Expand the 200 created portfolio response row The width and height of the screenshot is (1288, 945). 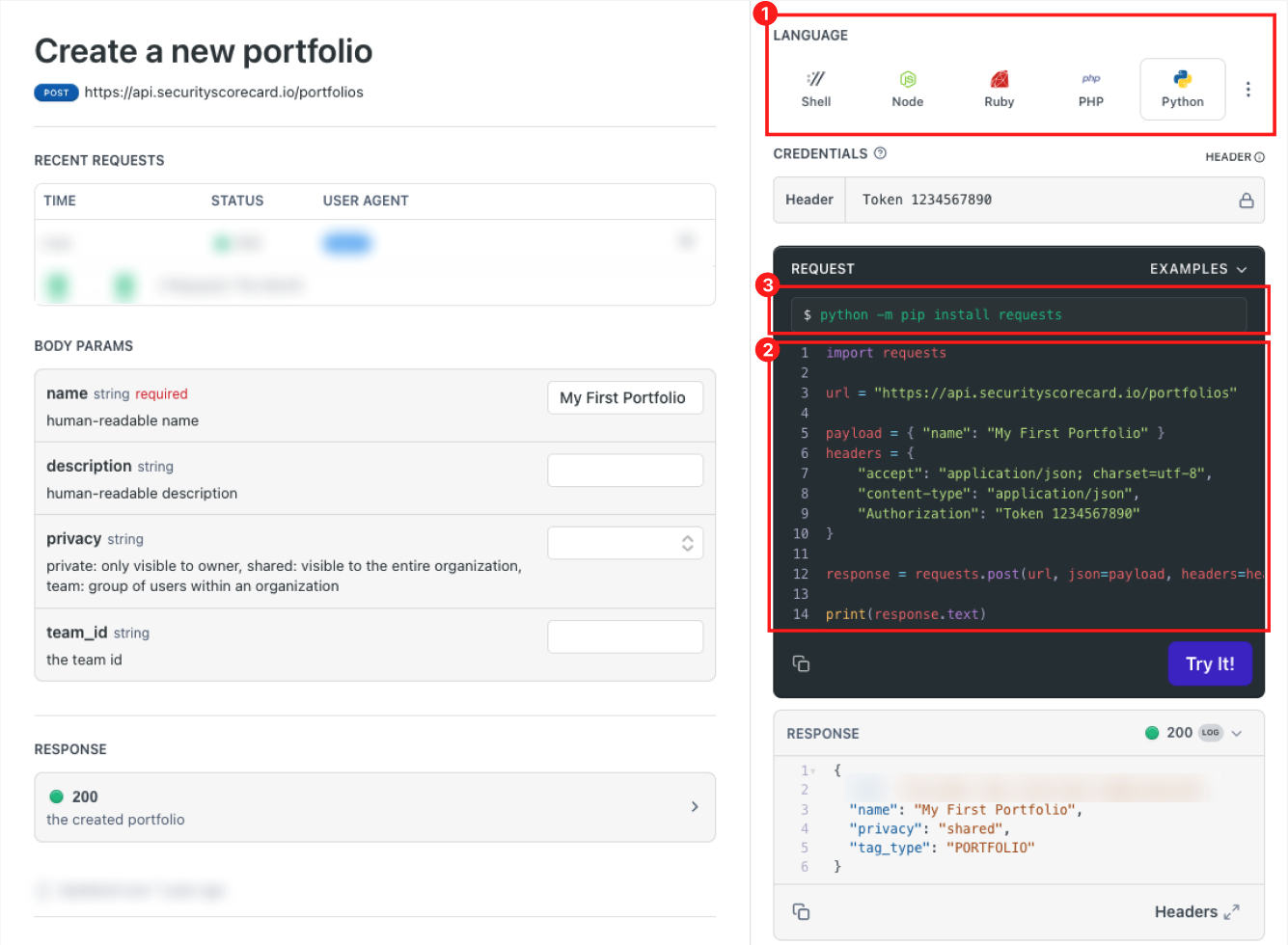pos(374,807)
